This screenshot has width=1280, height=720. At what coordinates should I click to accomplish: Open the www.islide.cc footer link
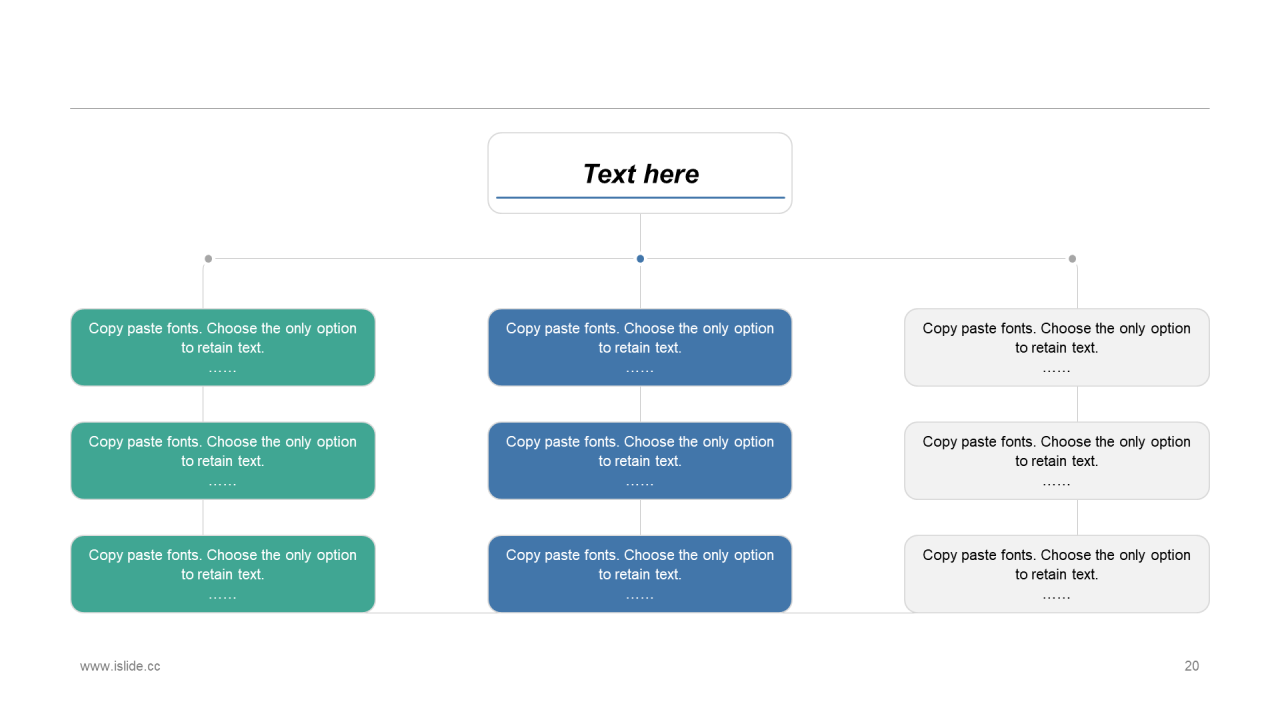pyautogui.click(x=120, y=666)
